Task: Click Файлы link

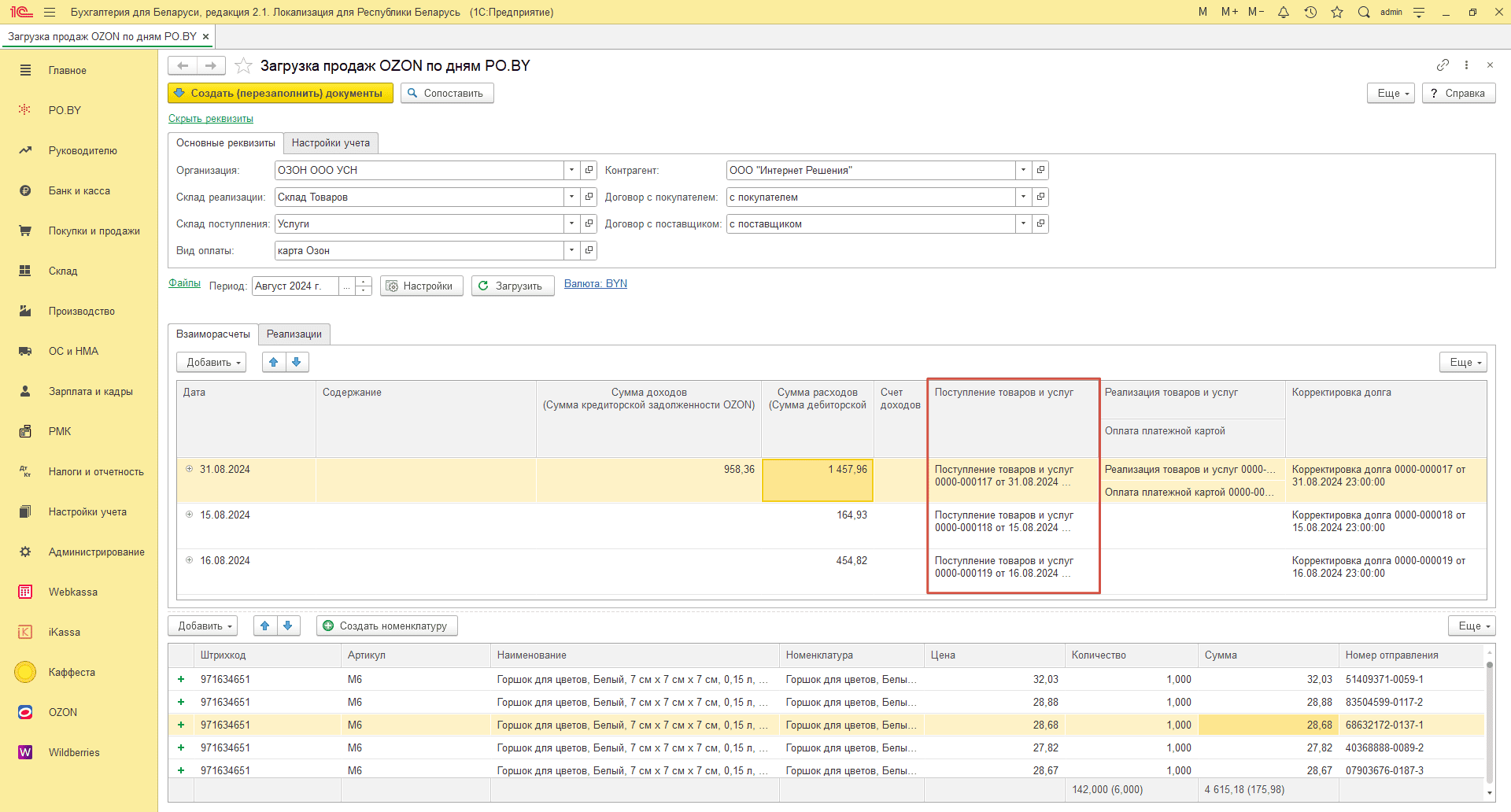Action: [x=184, y=283]
